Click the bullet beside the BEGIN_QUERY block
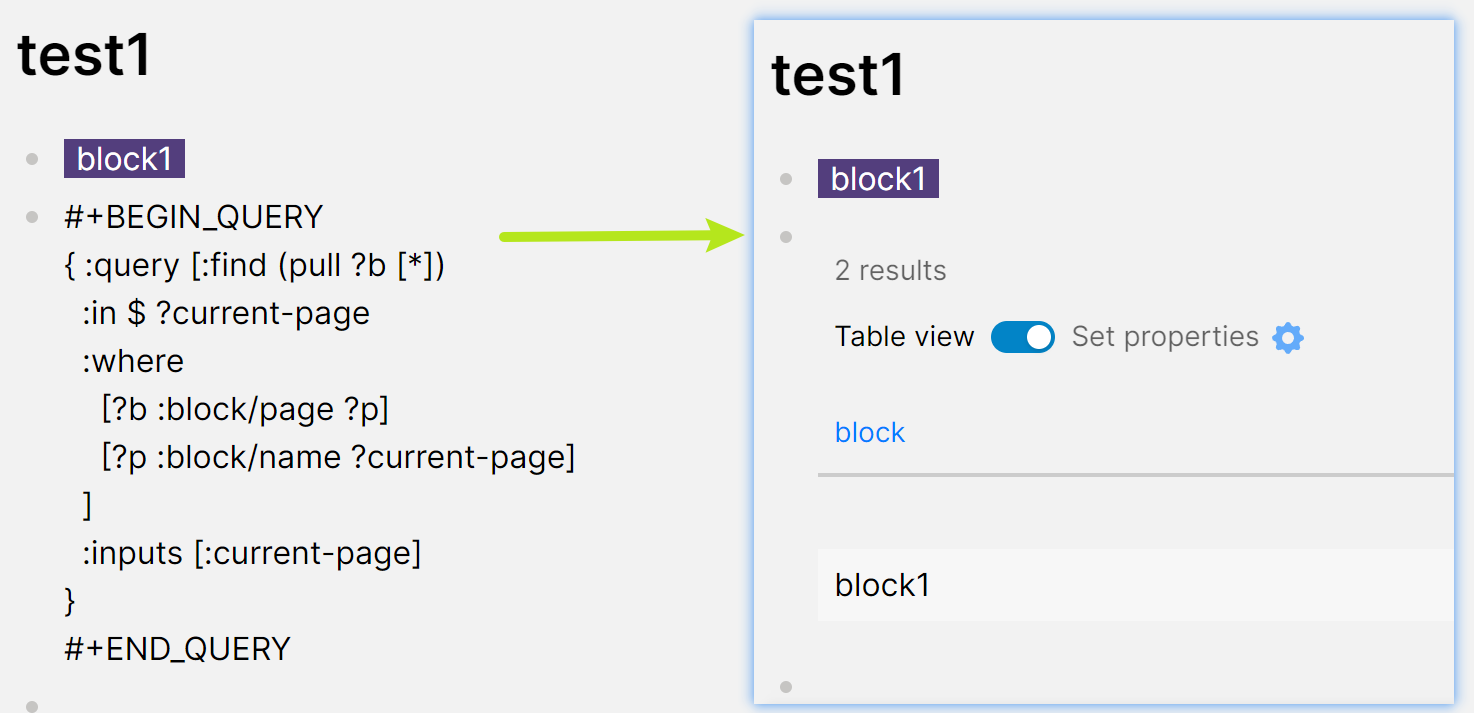 click(31, 216)
